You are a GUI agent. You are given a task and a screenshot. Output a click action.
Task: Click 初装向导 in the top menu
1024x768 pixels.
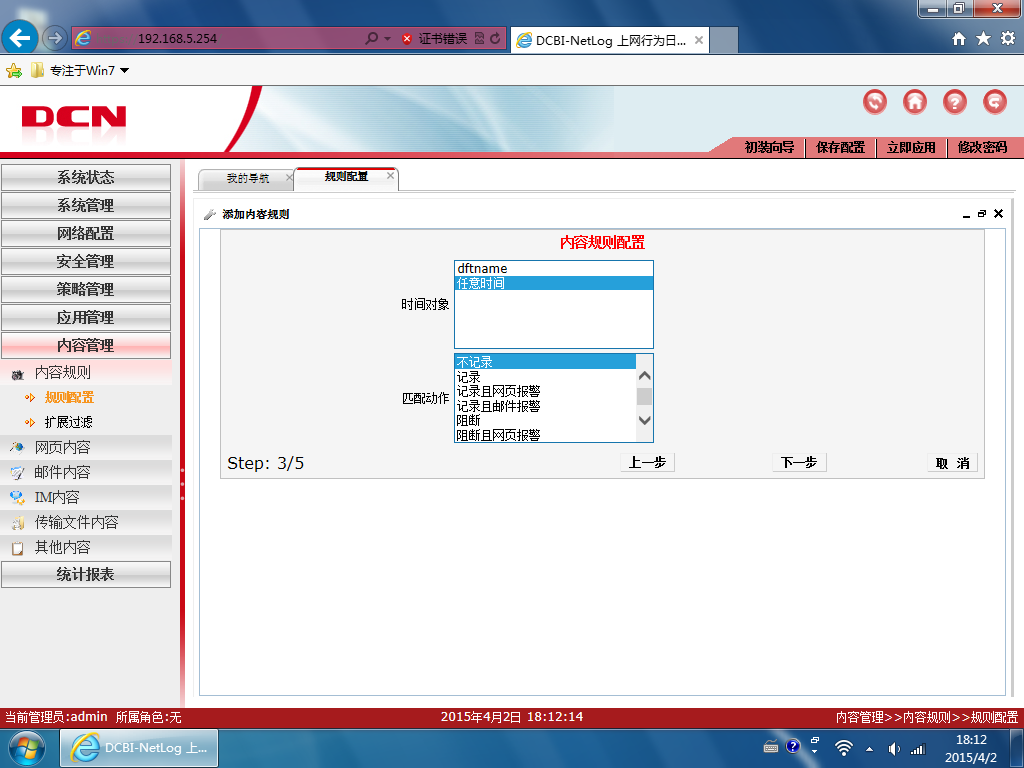tap(769, 148)
